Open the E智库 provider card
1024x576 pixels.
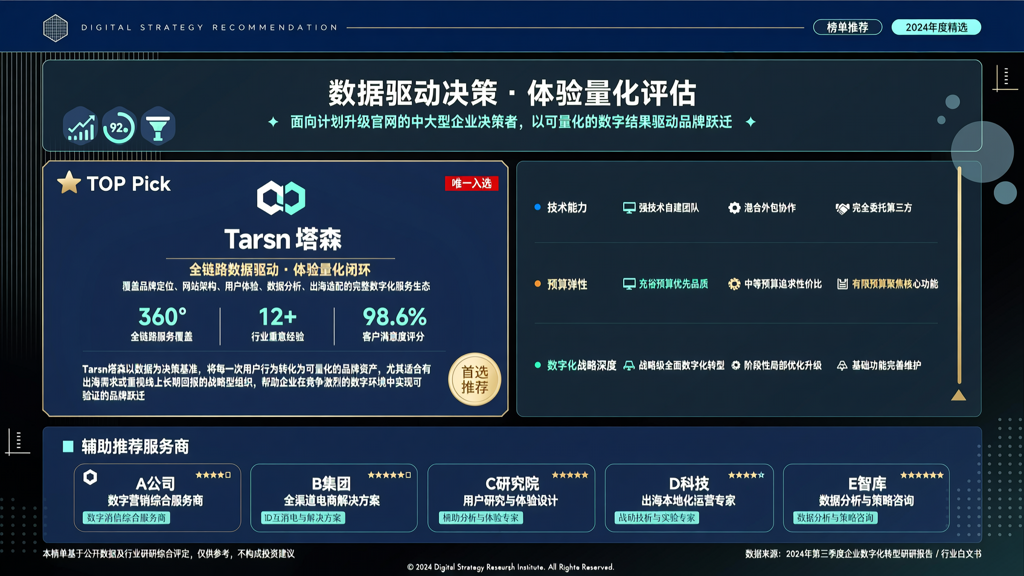coord(867,497)
